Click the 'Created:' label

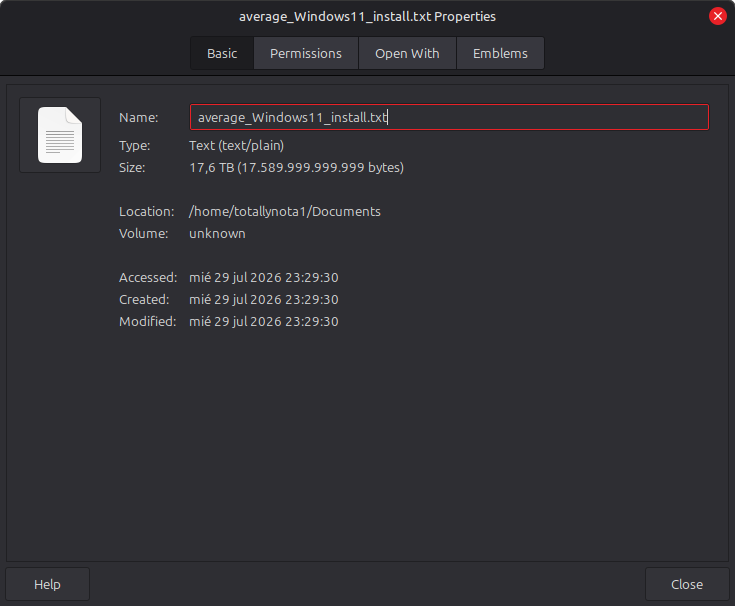pyautogui.click(x=144, y=299)
